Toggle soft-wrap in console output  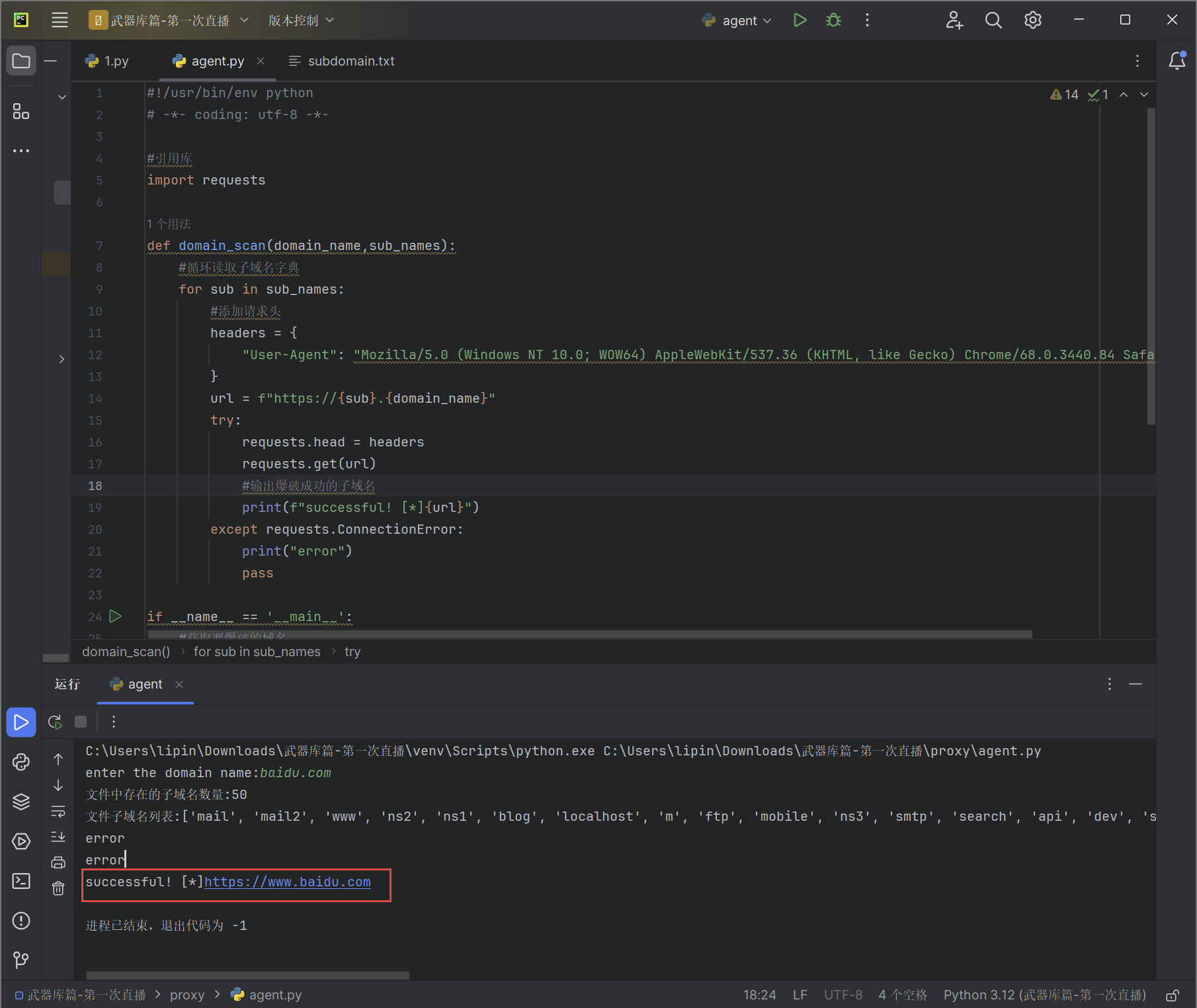pos(58,811)
